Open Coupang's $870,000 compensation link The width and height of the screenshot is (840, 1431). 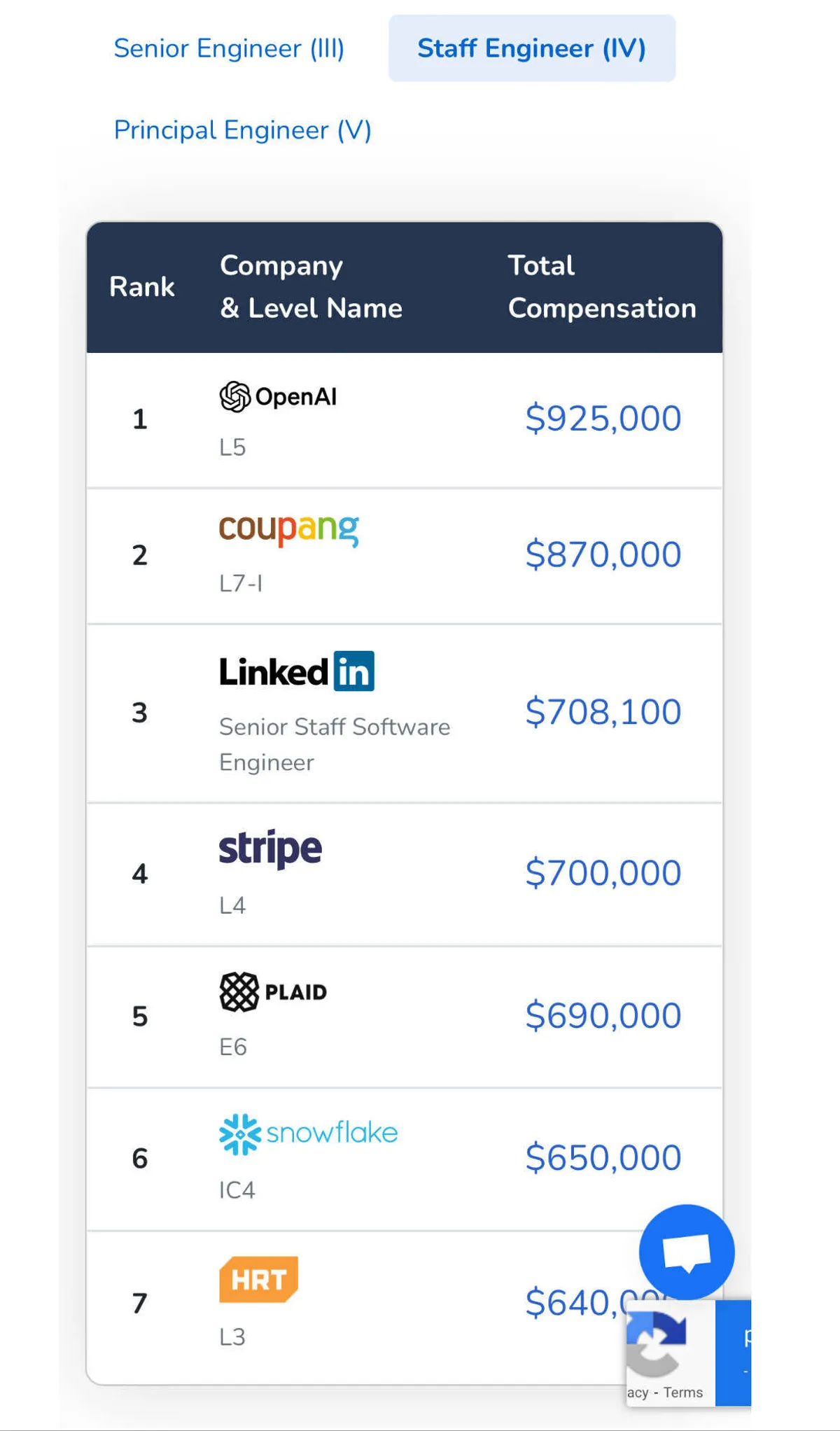pos(603,554)
